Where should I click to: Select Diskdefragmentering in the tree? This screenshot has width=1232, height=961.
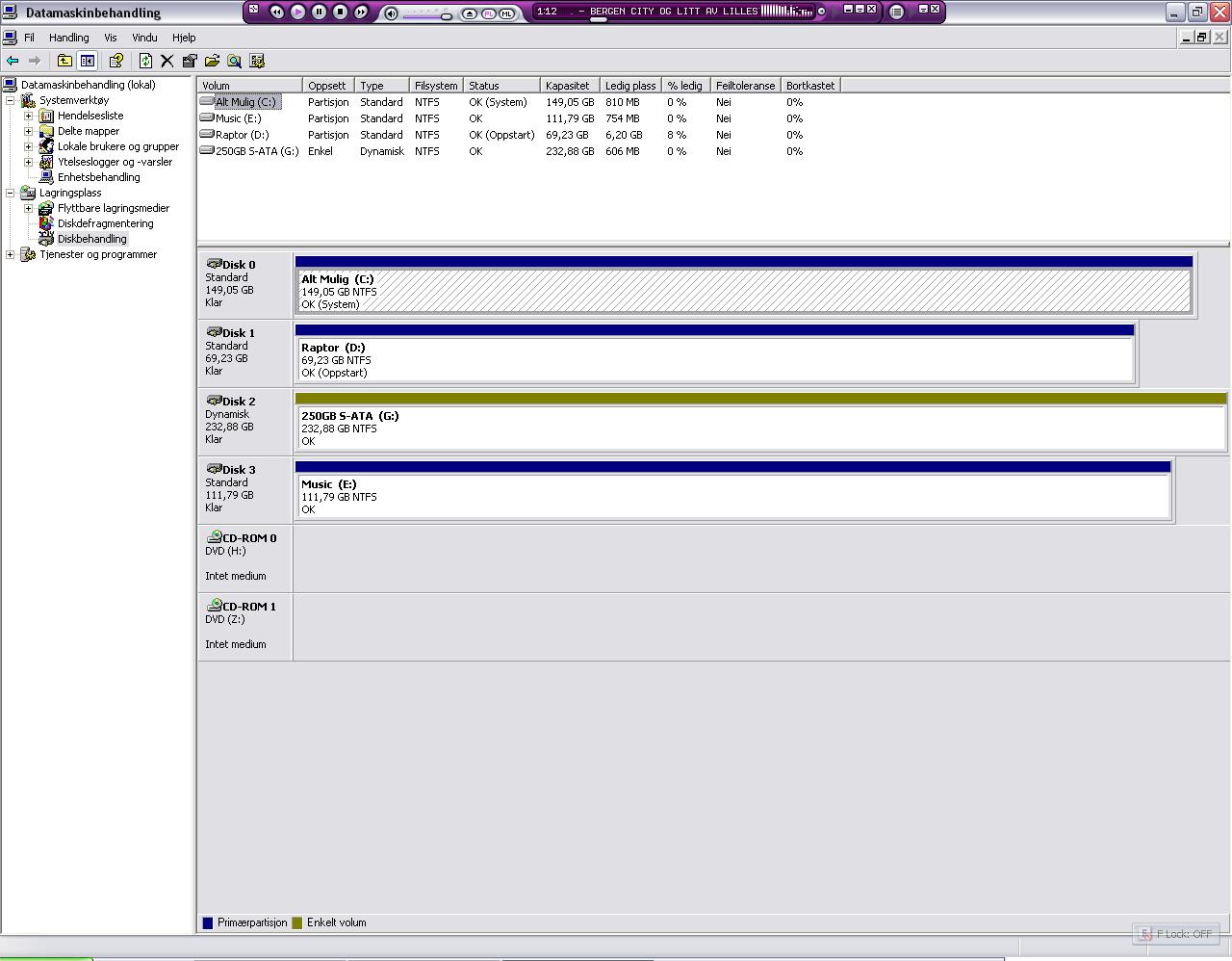coord(105,223)
